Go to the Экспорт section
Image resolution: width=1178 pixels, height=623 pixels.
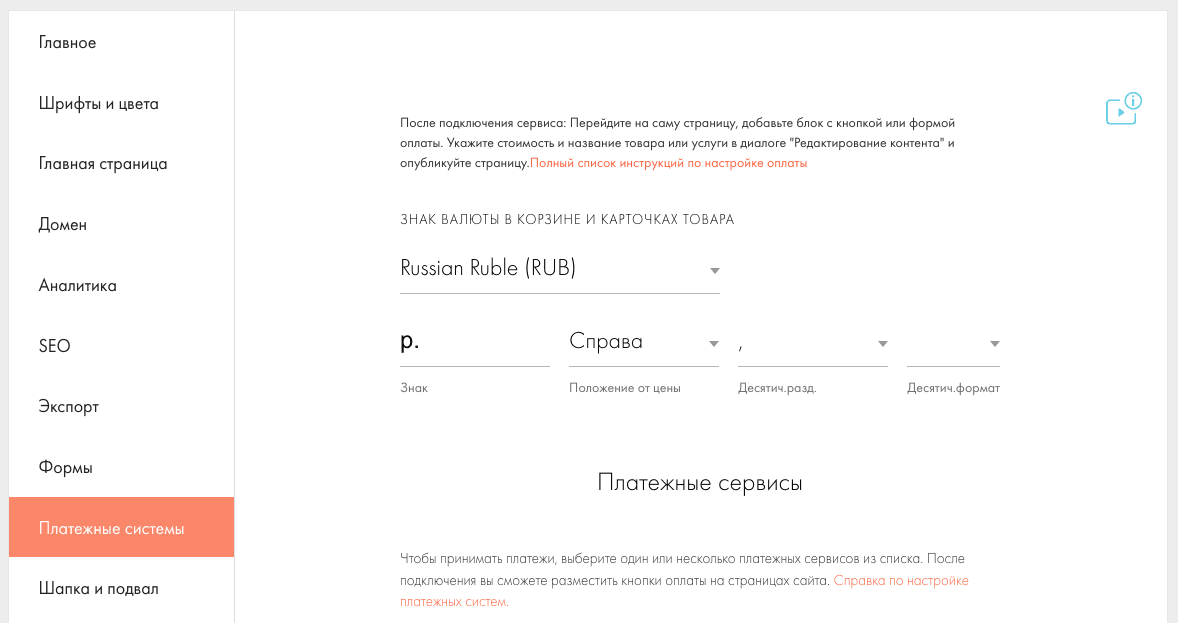69,407
